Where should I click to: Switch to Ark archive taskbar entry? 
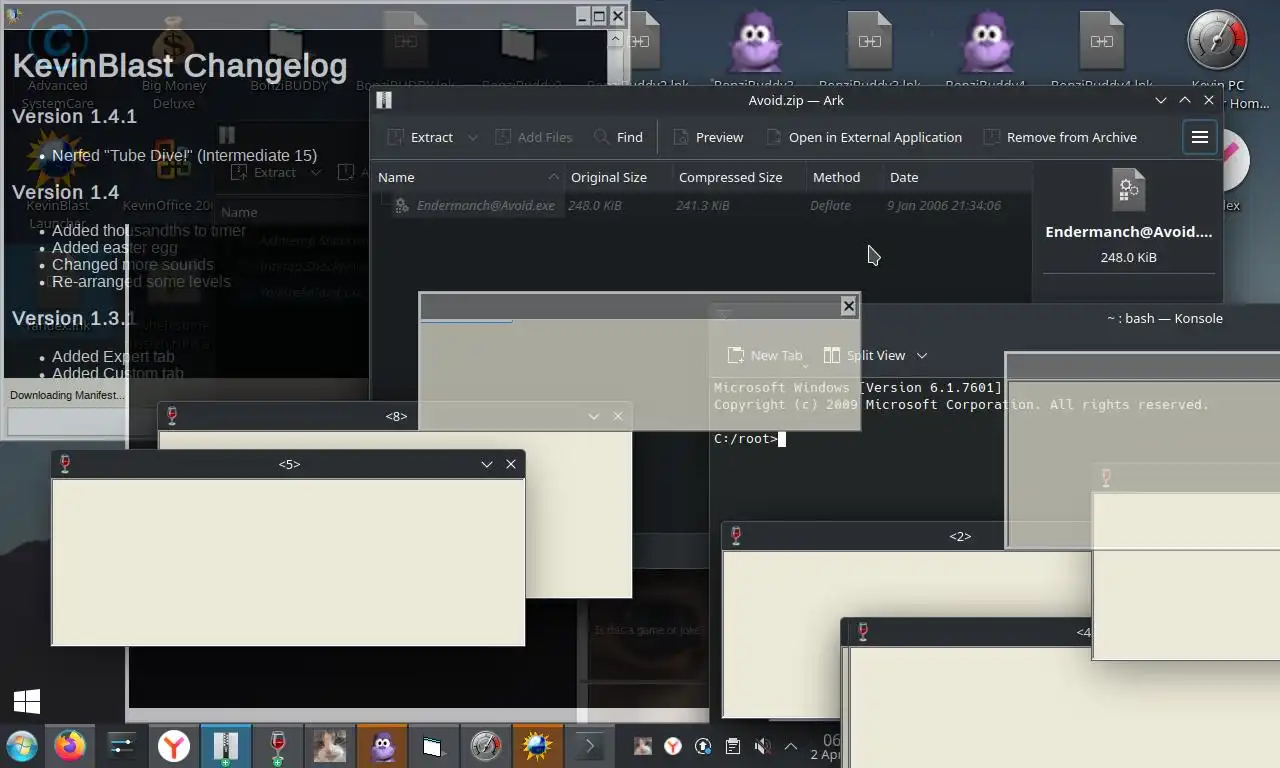tap(226, 746)
